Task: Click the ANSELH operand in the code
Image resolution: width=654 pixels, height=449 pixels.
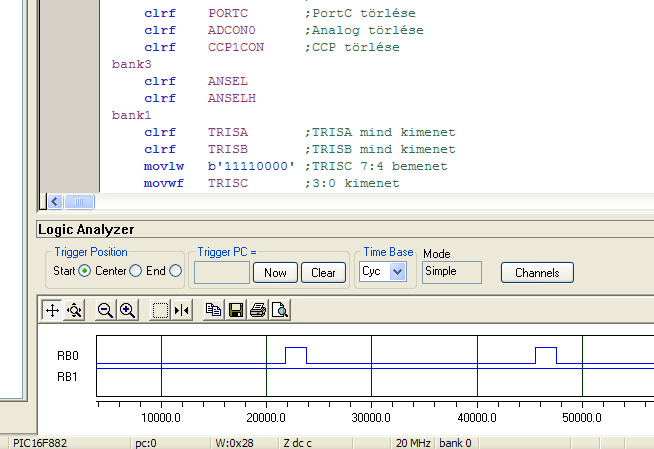Action: [x=232, y=98]
